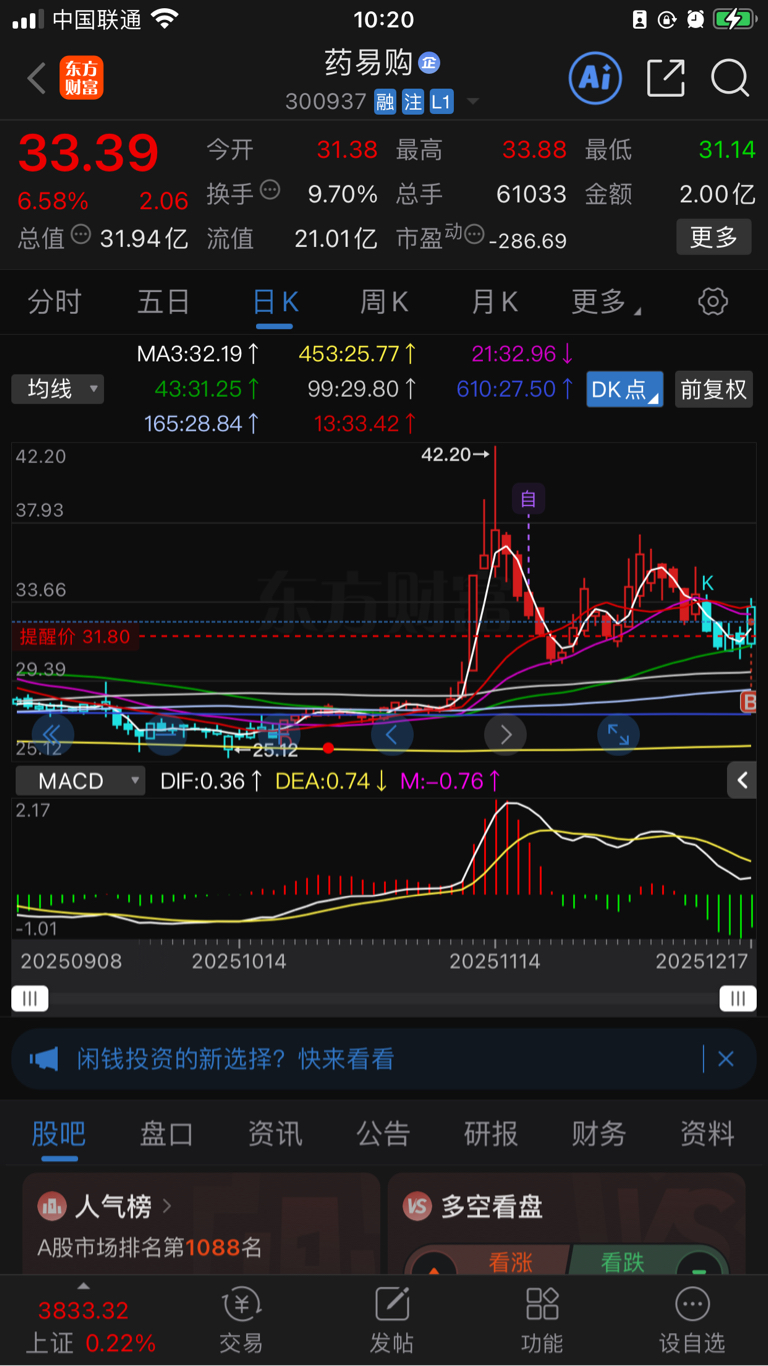The height and width of the screenshot is (1366, 768).
Task: Tap the 正 badge beside 药易购
Action: (429, 63)
